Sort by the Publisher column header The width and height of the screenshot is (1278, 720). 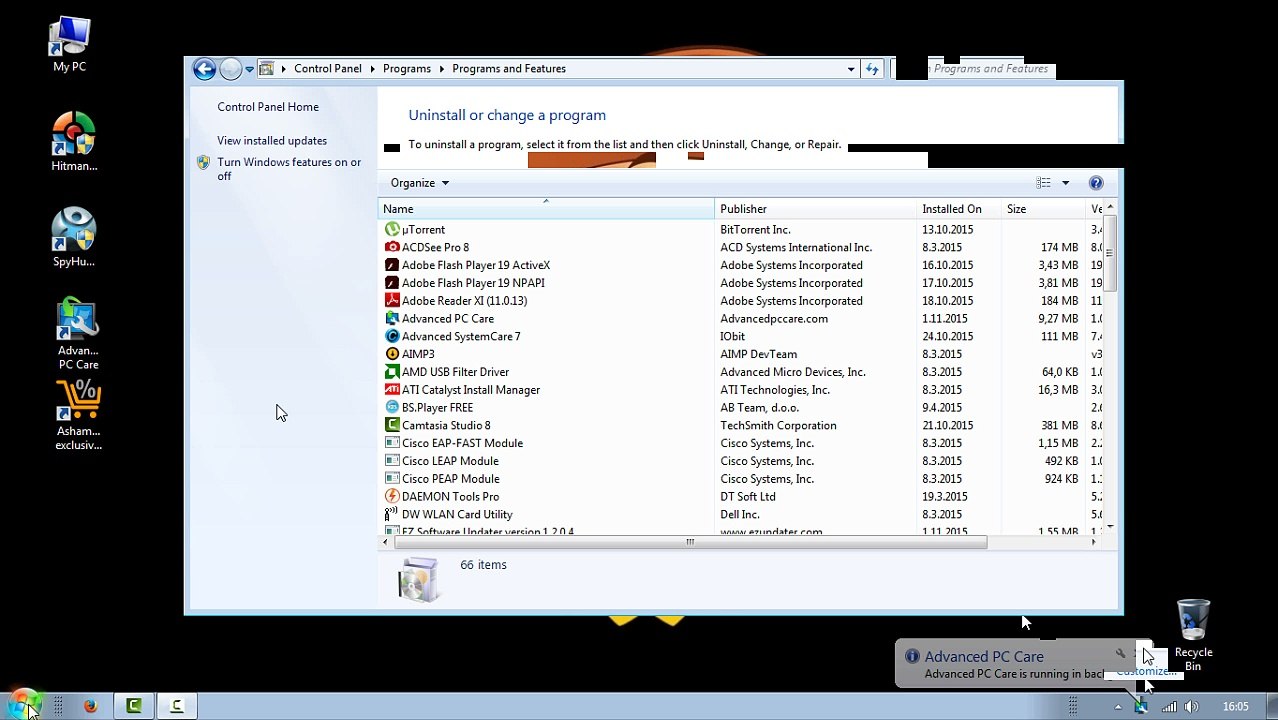pyautogui.click(x=817, y=209)
